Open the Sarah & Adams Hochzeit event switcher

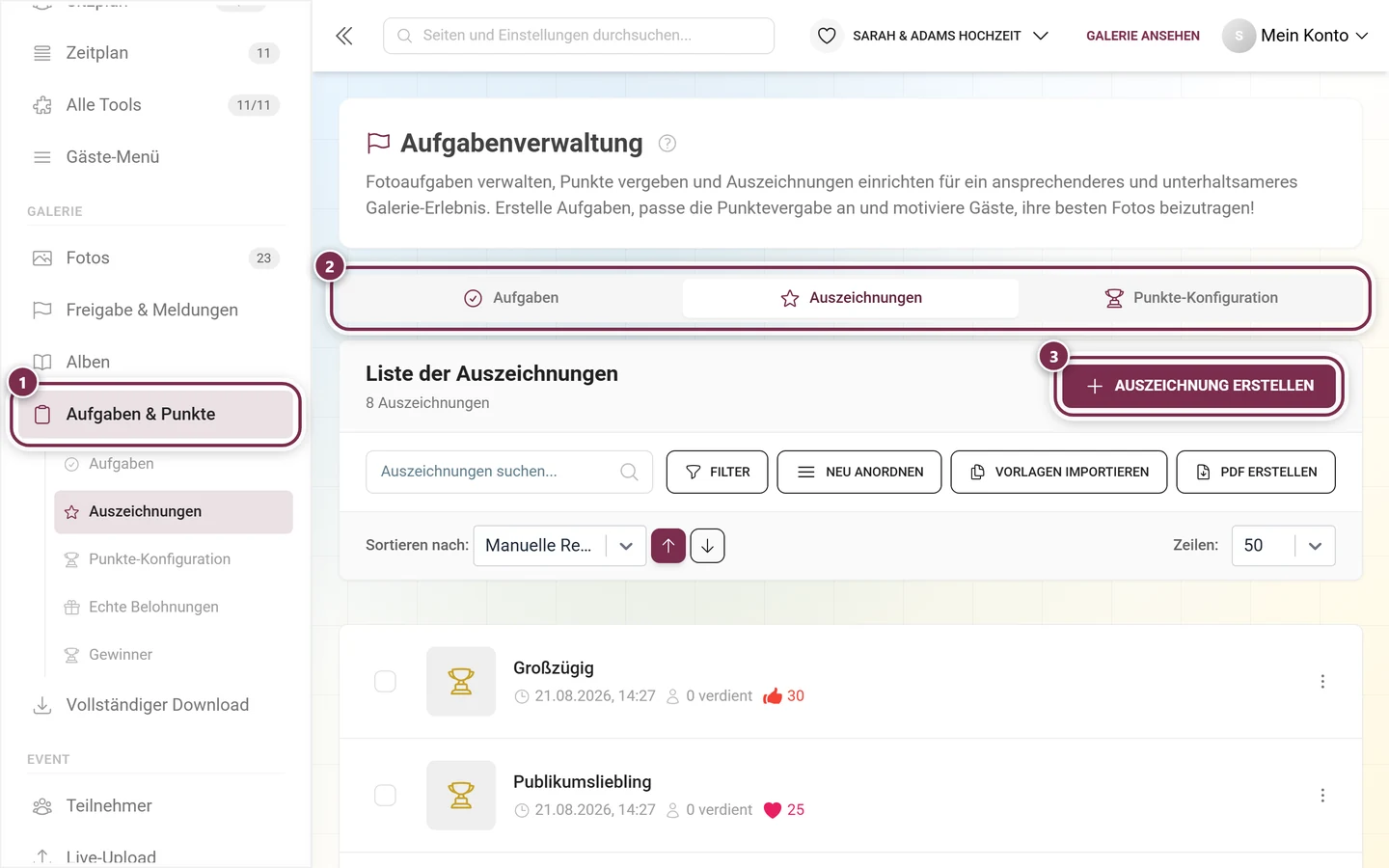(949, 36)
